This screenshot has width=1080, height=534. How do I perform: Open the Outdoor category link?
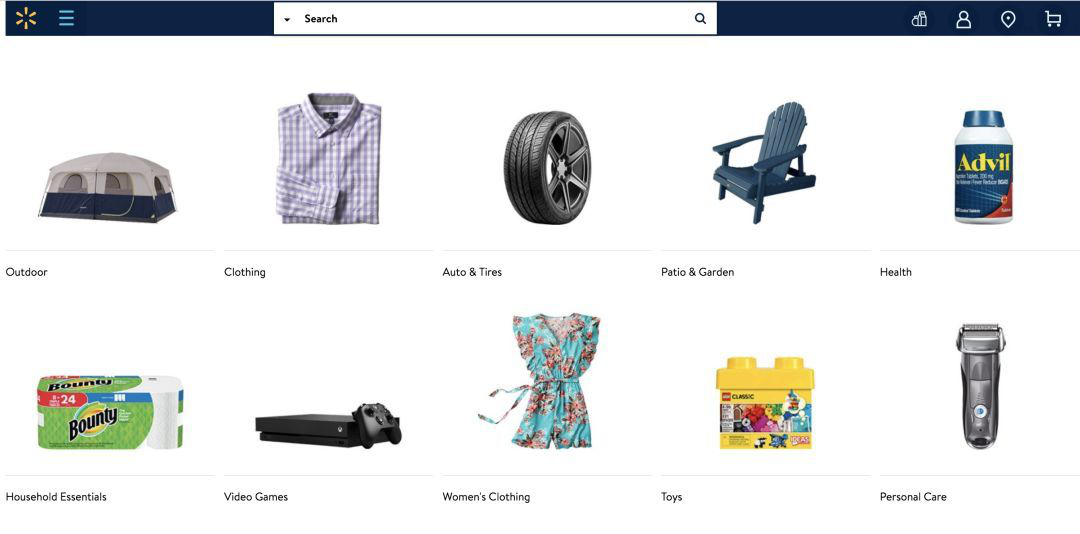(x=26, y=272)
